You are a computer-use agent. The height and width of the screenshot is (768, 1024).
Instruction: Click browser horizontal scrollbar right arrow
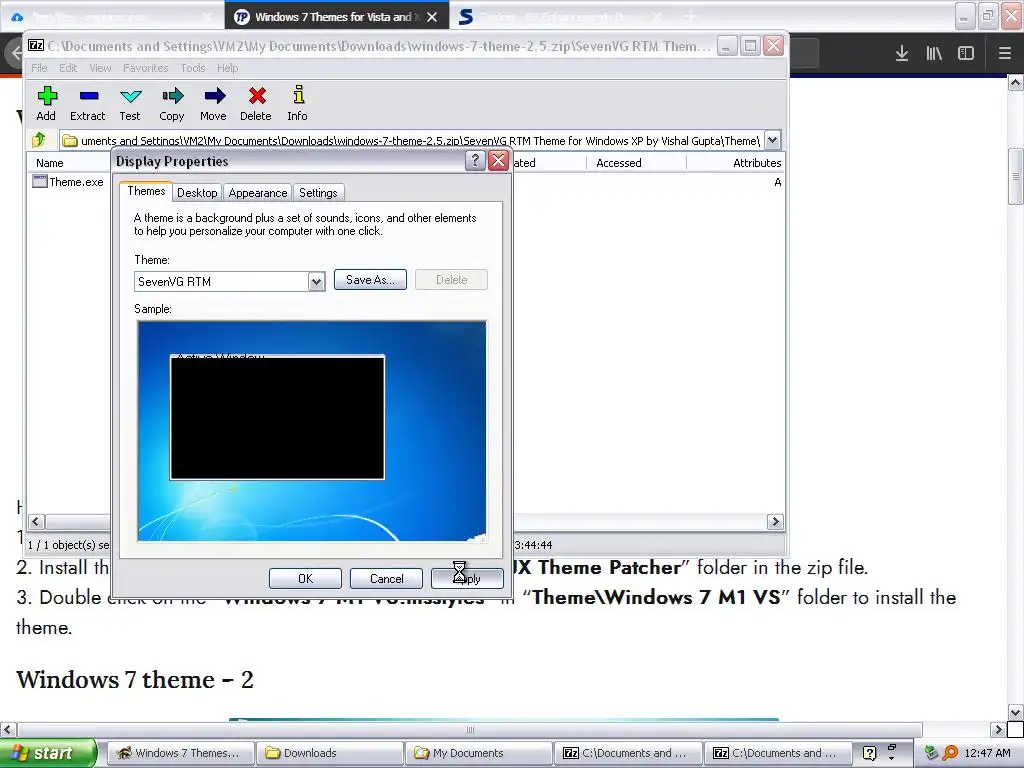(x=998, y=729)
